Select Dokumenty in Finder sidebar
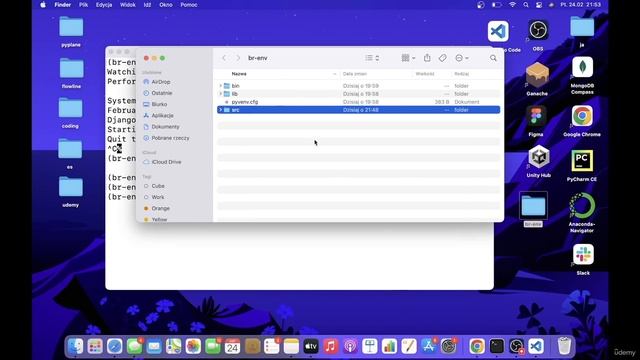This screenshot has height=360, width=640. tap(165, 127)
